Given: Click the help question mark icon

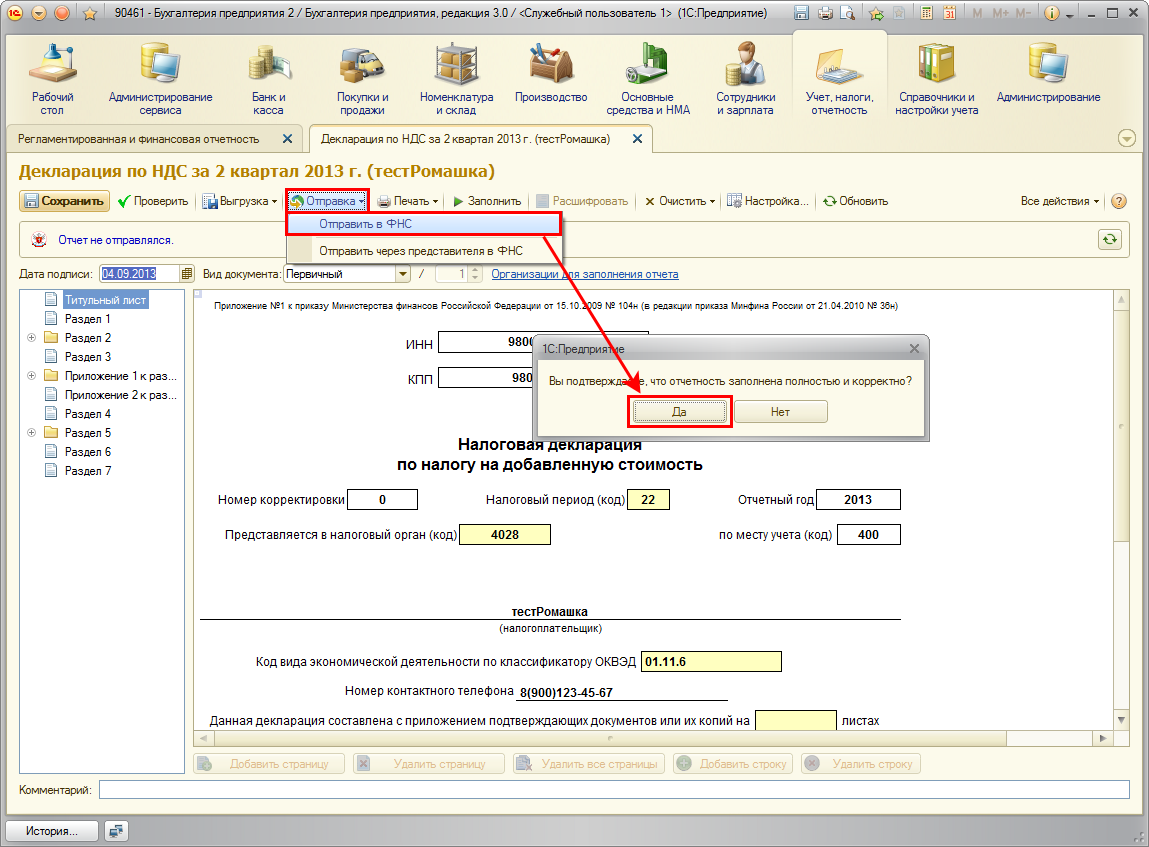Looking at the screenshot, I should click(1119, 201).
